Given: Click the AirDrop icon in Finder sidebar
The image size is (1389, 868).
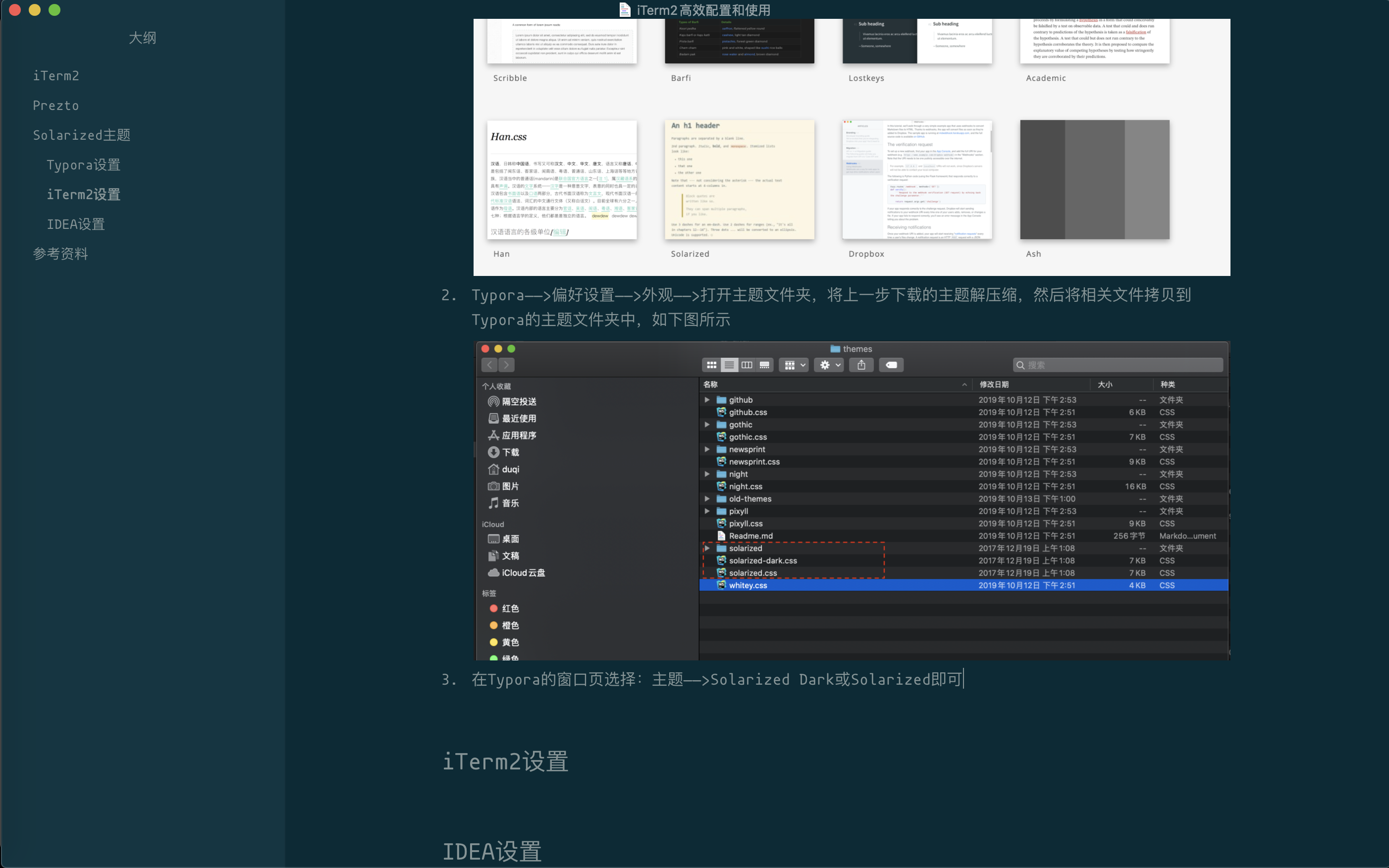Looking at the screenshot, I should click(493, 402).
